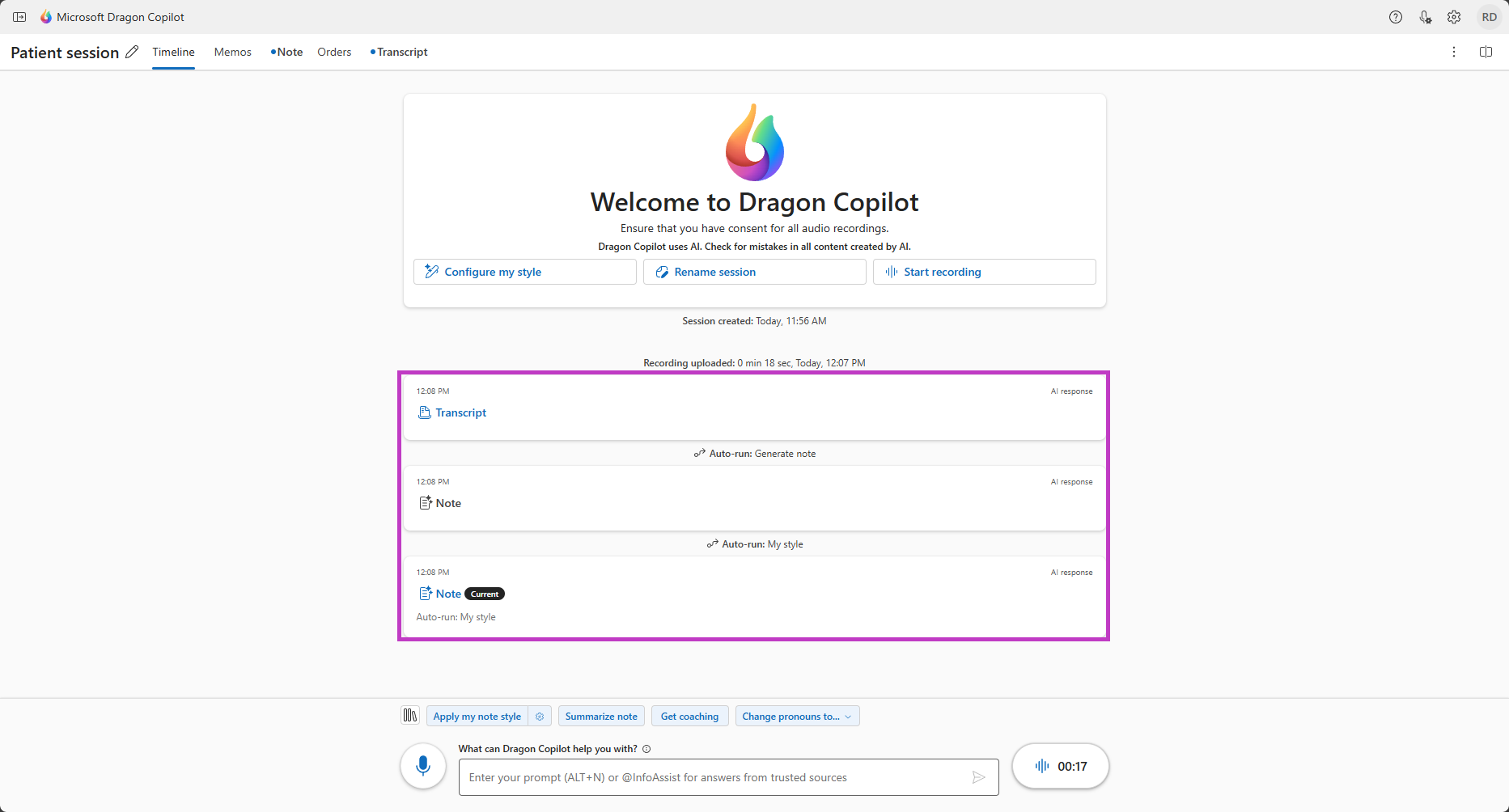Switch to the Memos tab
Viewport: 1509px width, 812px height.
tap(232, 52)
